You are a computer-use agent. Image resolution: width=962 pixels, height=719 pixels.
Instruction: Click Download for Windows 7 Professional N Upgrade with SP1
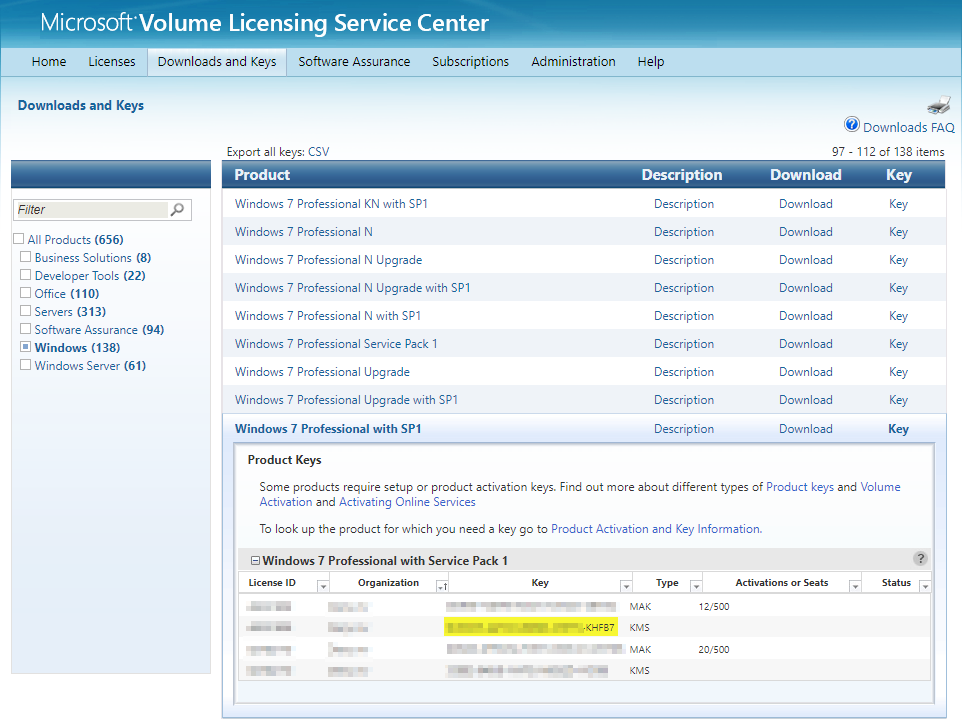(806, 288)
